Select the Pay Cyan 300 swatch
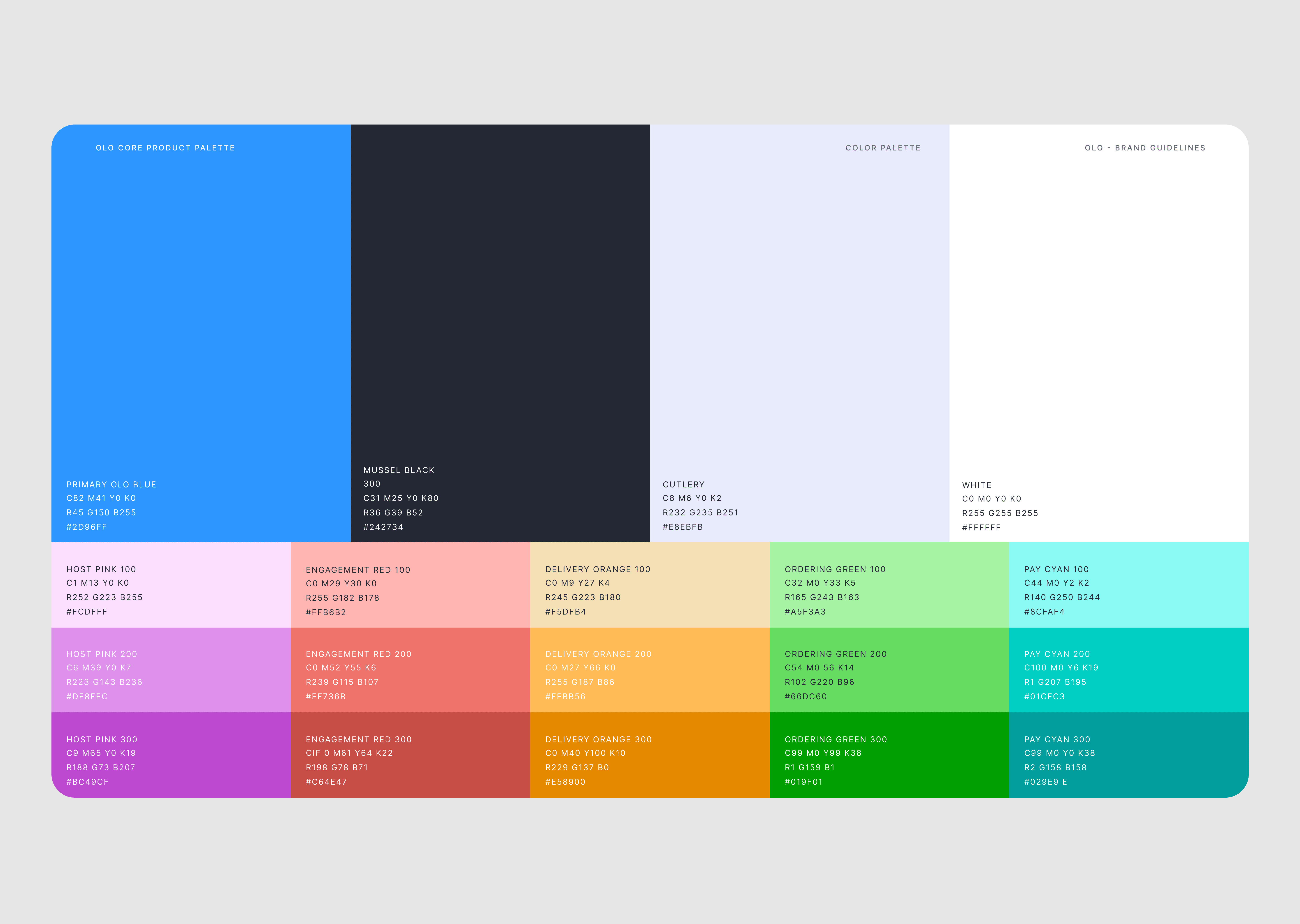The width and height of the screenshot is (1300, 924). [x=1129, y=754]
